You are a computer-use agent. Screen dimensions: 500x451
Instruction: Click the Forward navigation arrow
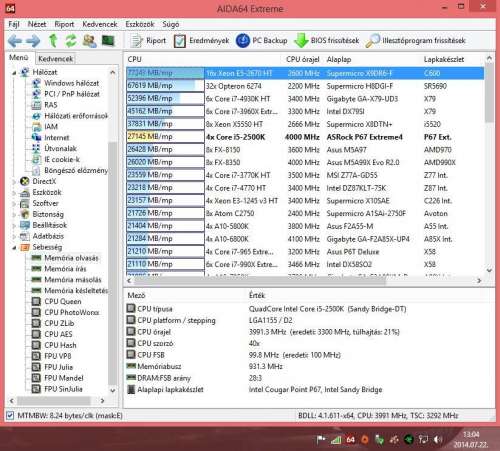[33, 41]
